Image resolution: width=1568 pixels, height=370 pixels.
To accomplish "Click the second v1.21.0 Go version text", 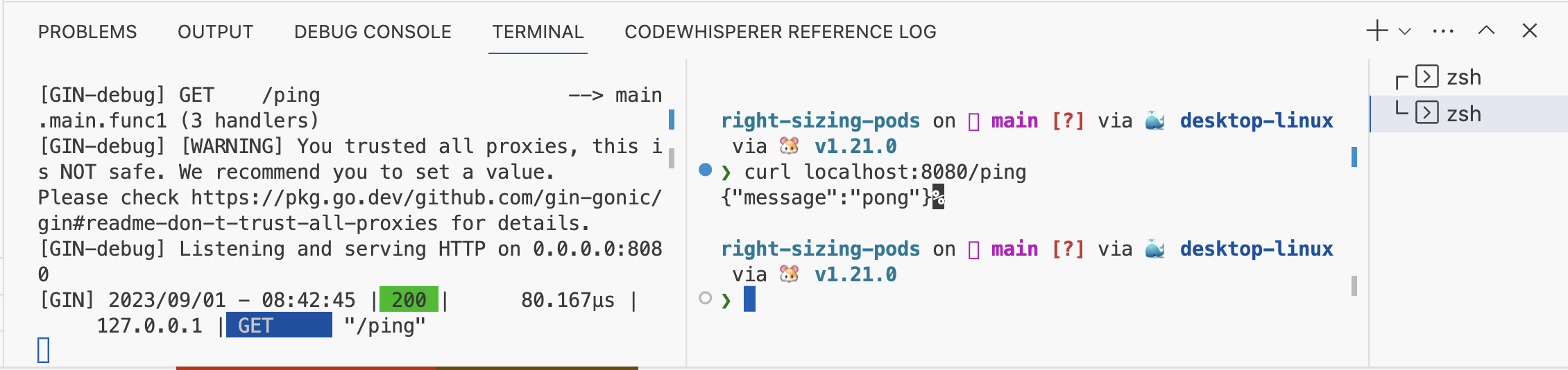I will [855, 274].
